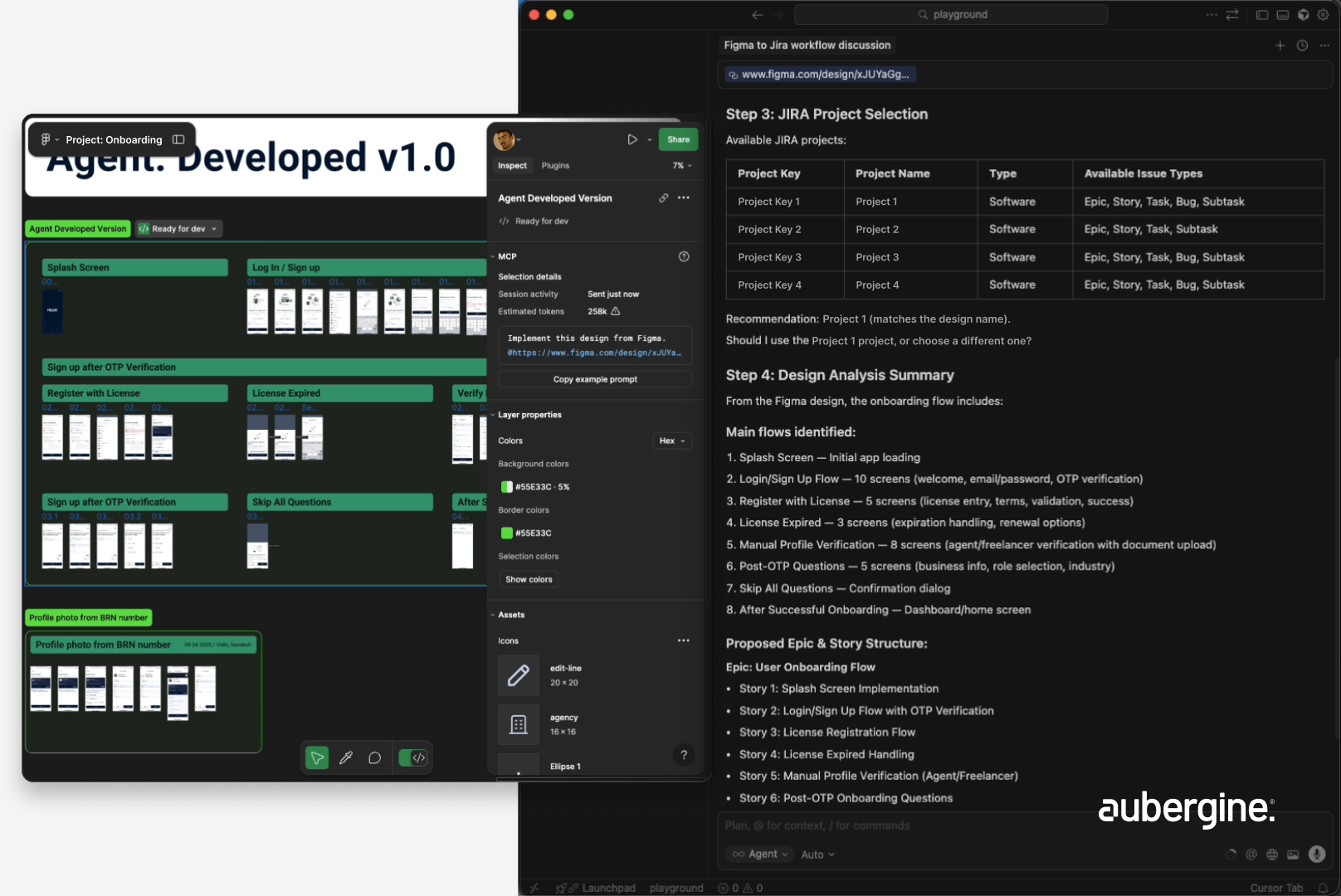Click the playground search bar
This screenshot has width=1341, height=896.
tap(951, 15)
